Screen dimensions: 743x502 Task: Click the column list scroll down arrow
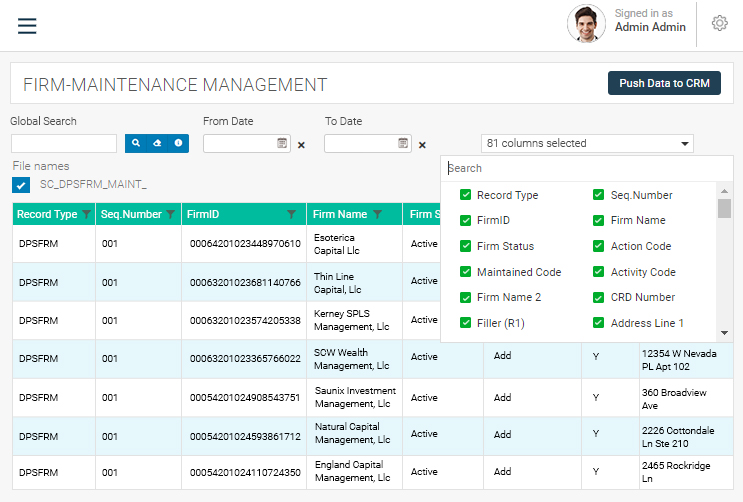pyautogui.click(x=724, y=333)
